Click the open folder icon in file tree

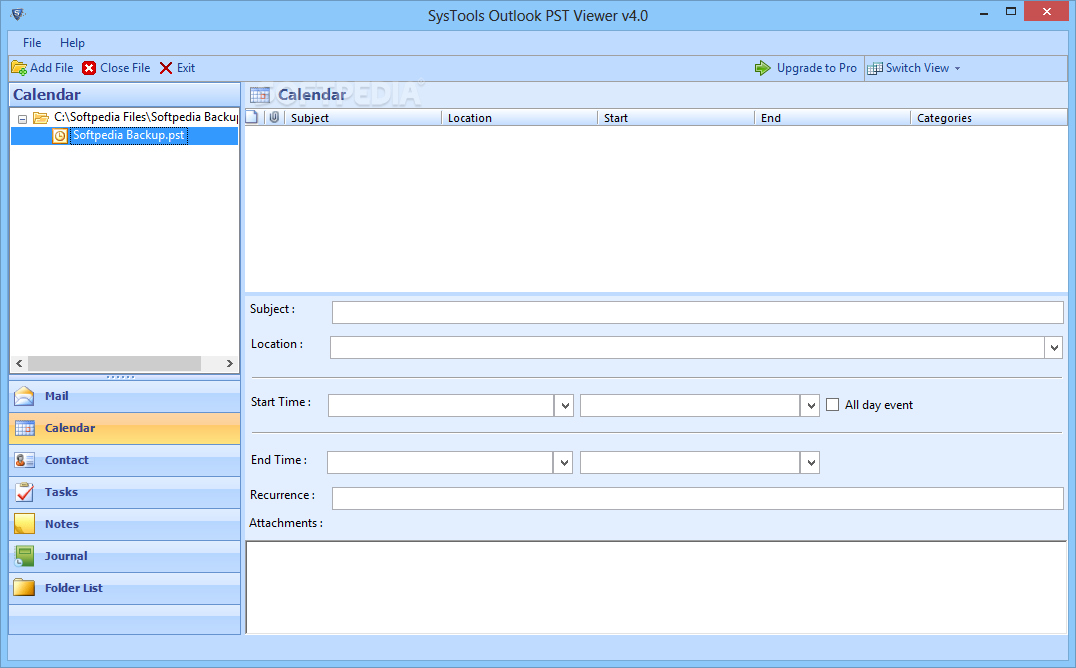pyautogui.click(x=41, y=118)
